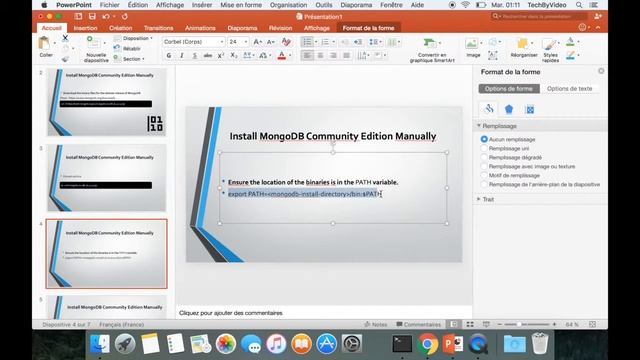Apply superscript X² formatting
Screen dimensions: 640x360
click(221, 56)
